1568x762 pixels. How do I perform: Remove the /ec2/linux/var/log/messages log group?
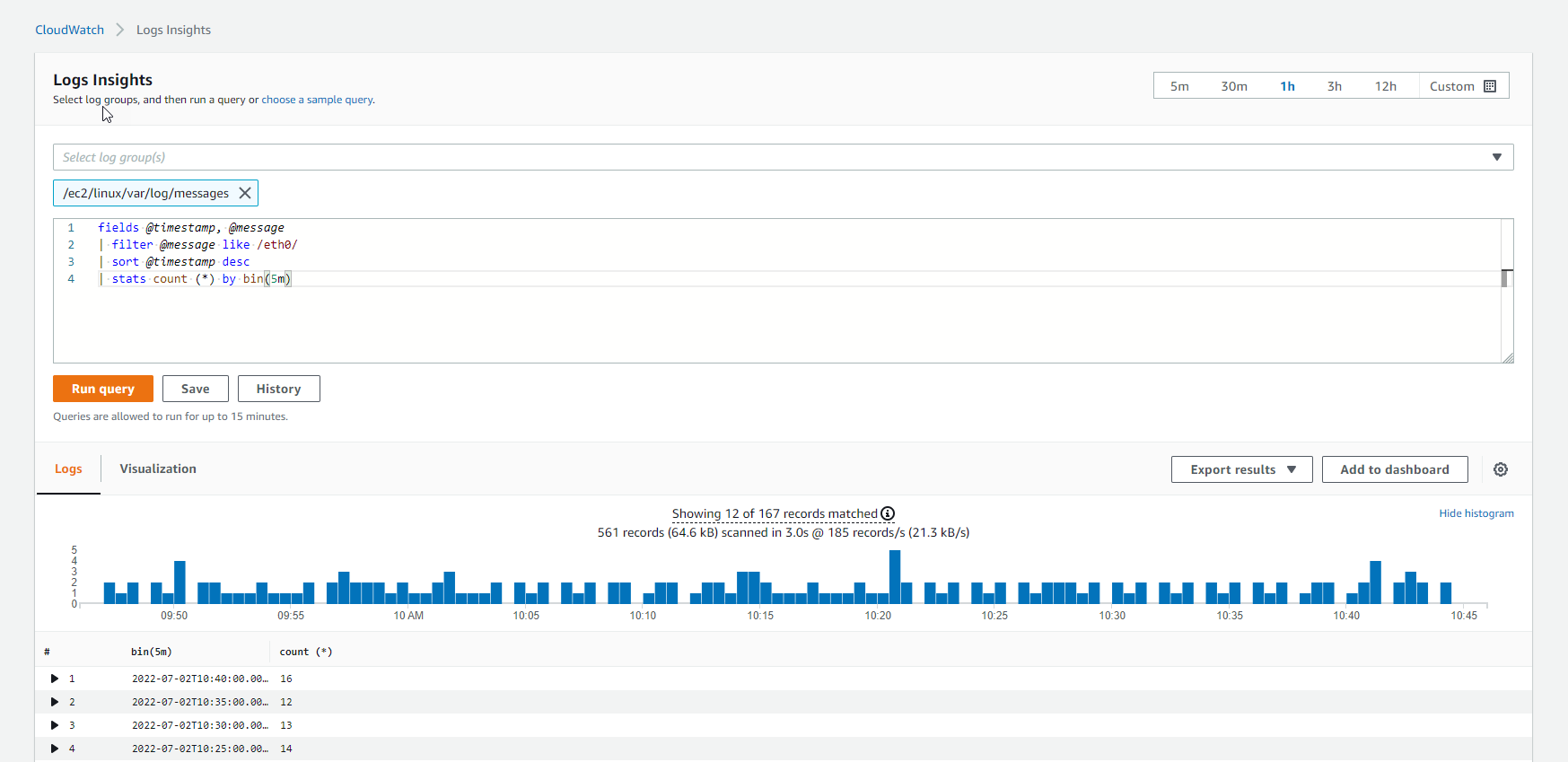(x=244, y=193)
